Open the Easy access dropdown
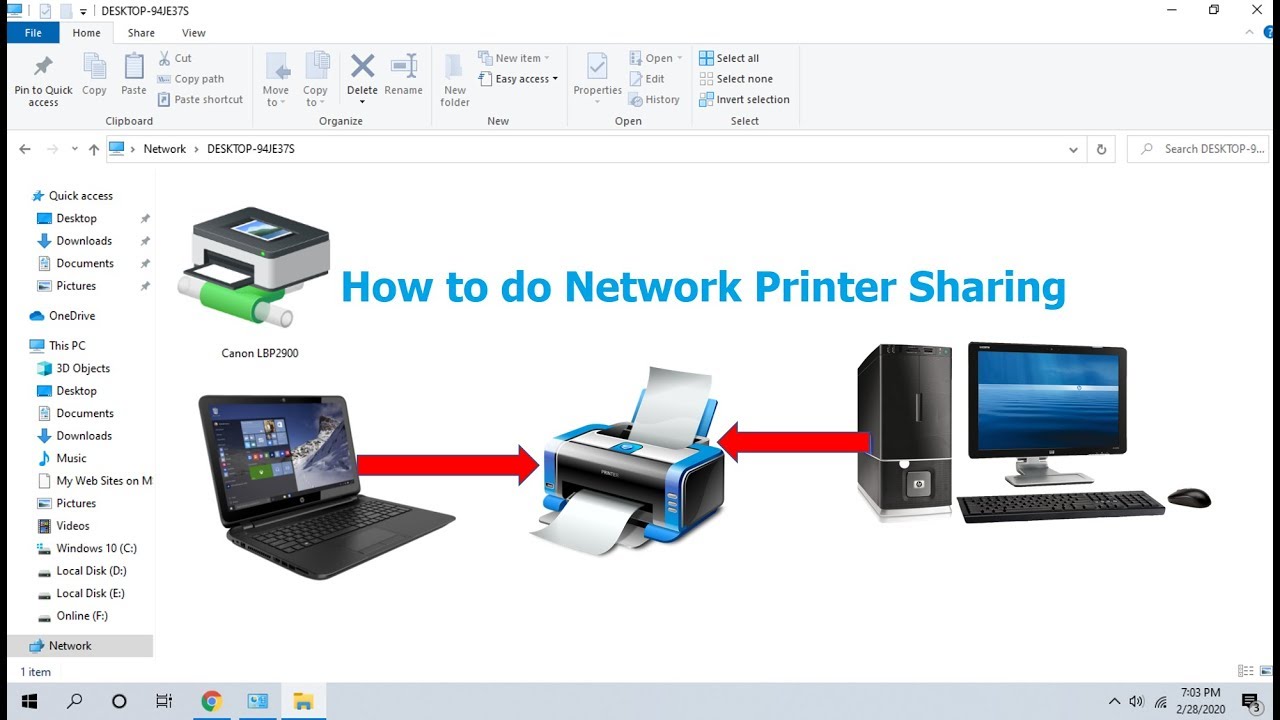This screenshot has width=1280, height=720. tap(517, 78)
